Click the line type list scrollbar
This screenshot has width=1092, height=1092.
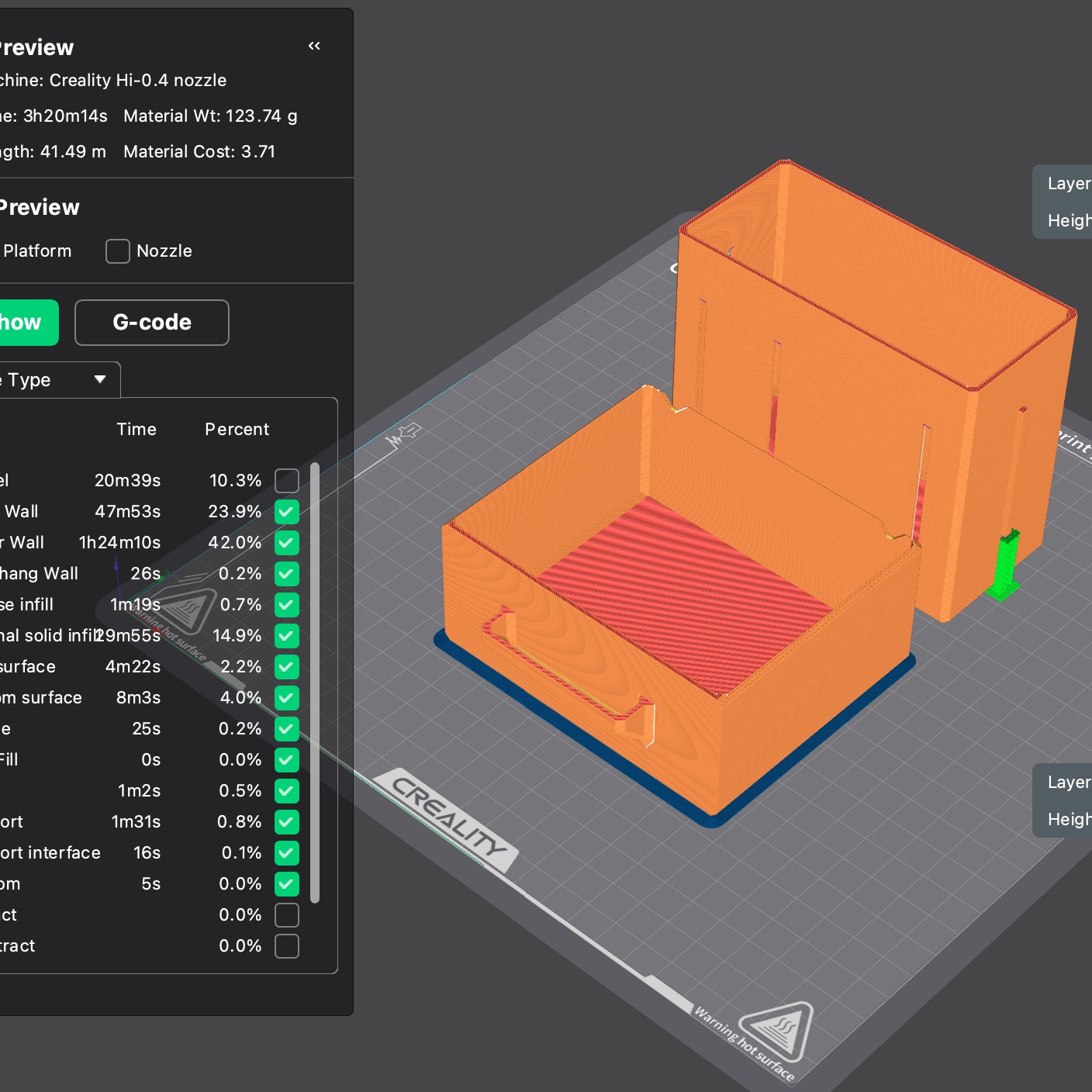click(315, 682)
